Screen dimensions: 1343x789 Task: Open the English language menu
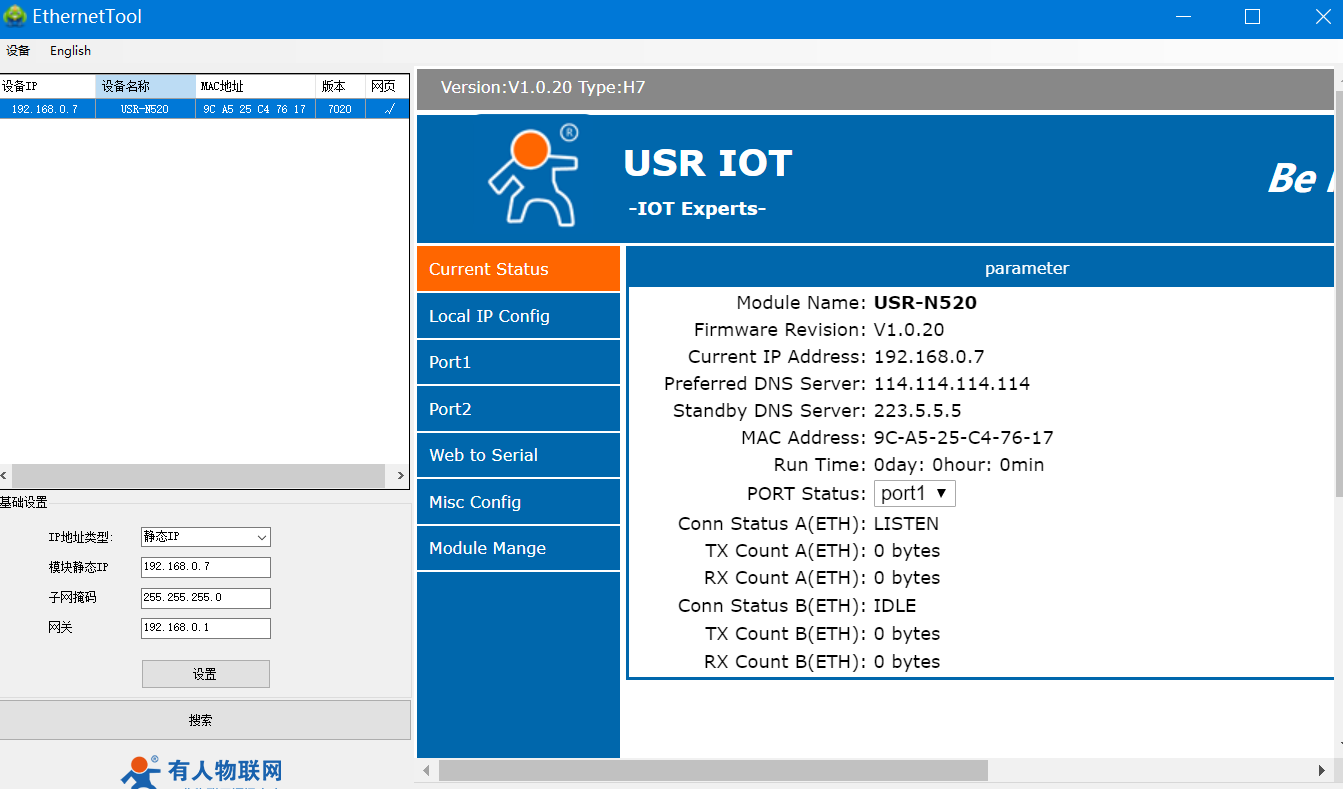[x=70, y=51]
